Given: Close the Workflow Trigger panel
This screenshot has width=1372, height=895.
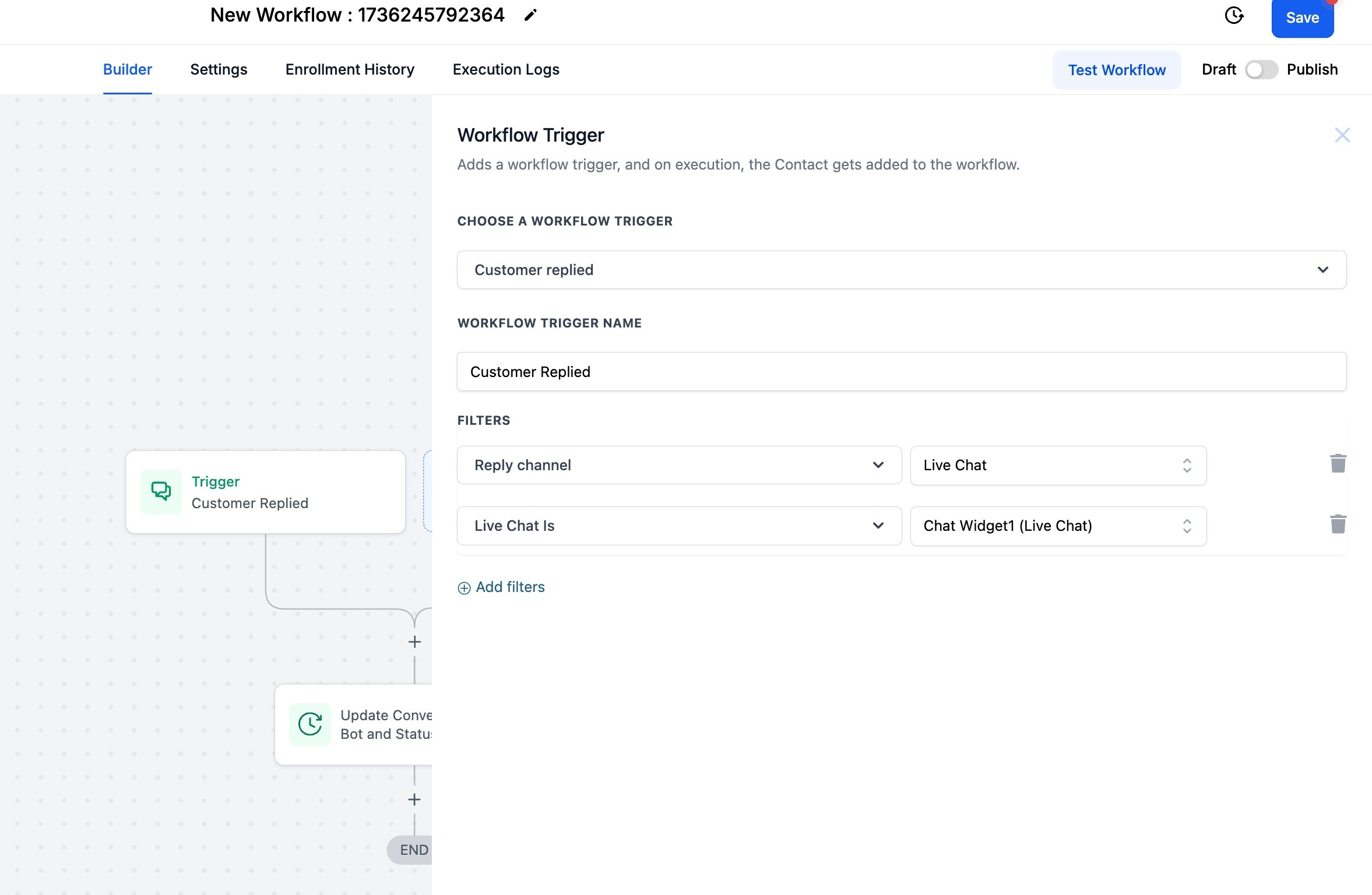Looking at the screenshot, I should (1342, 135).
